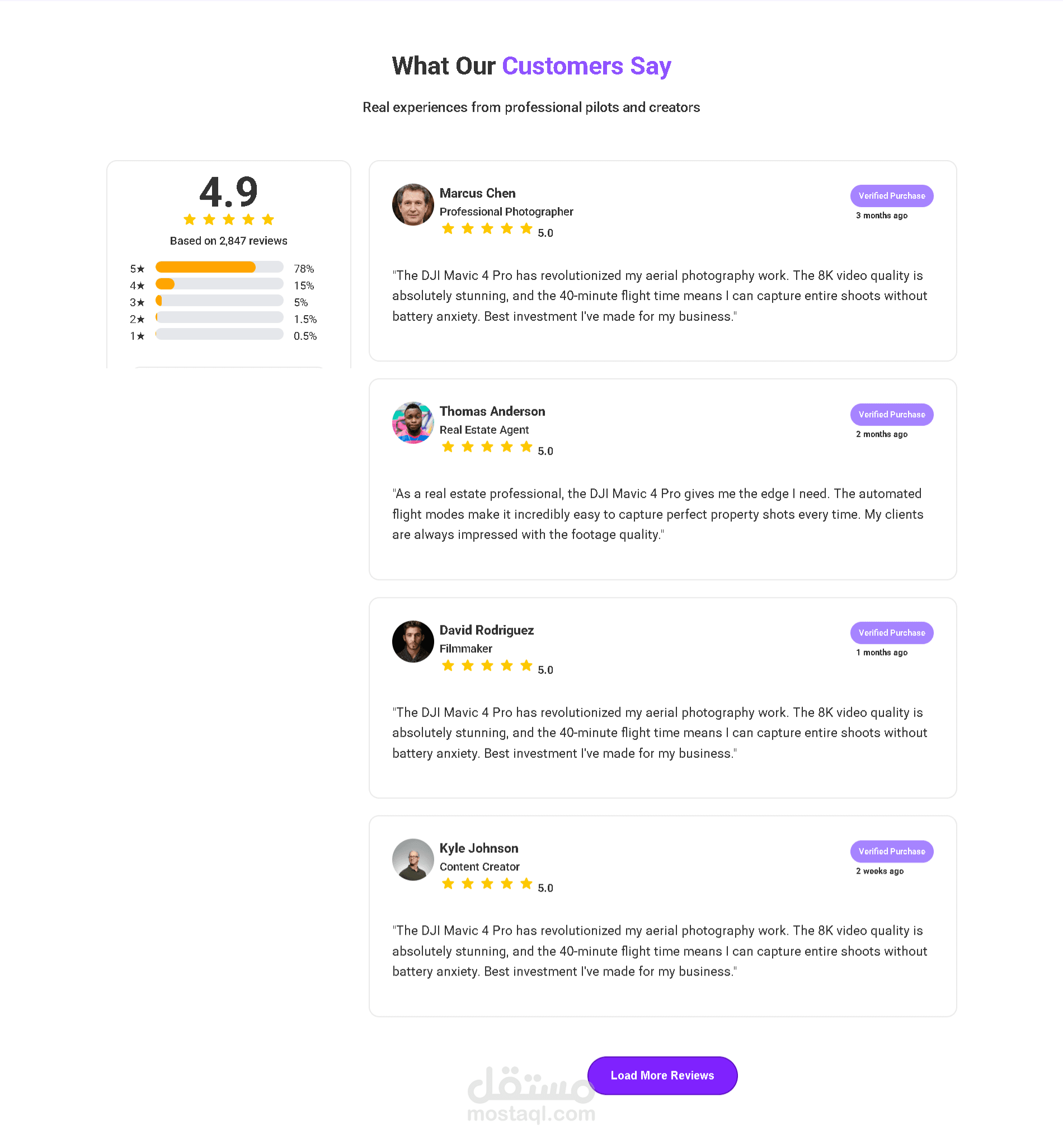Open Thomas Anderson's profile picture
1063x1148 pixels.
pyautogui.click(x=413, y=423)
